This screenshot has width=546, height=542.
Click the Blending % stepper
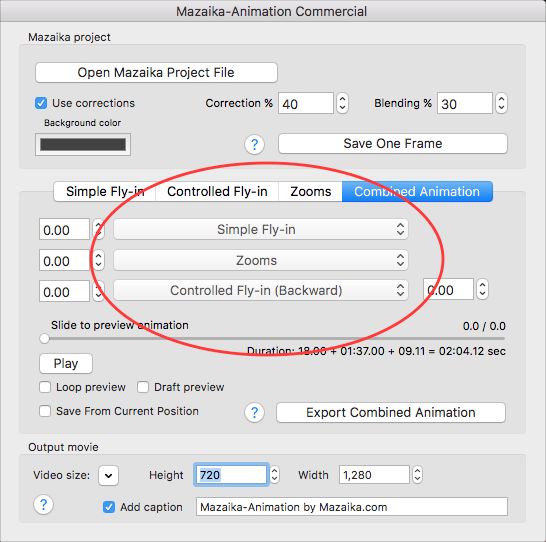tap(501, 103)
